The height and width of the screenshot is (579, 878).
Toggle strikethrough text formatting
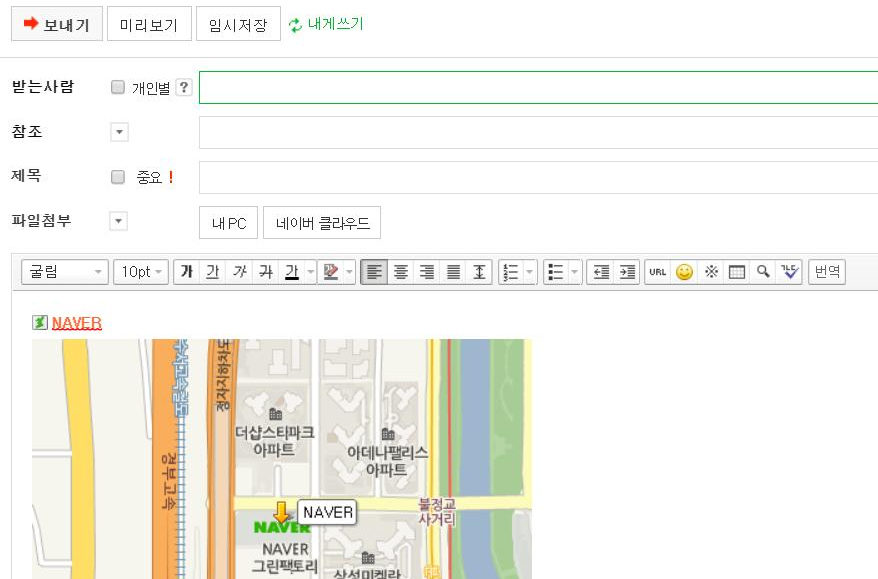coord(266,272)
